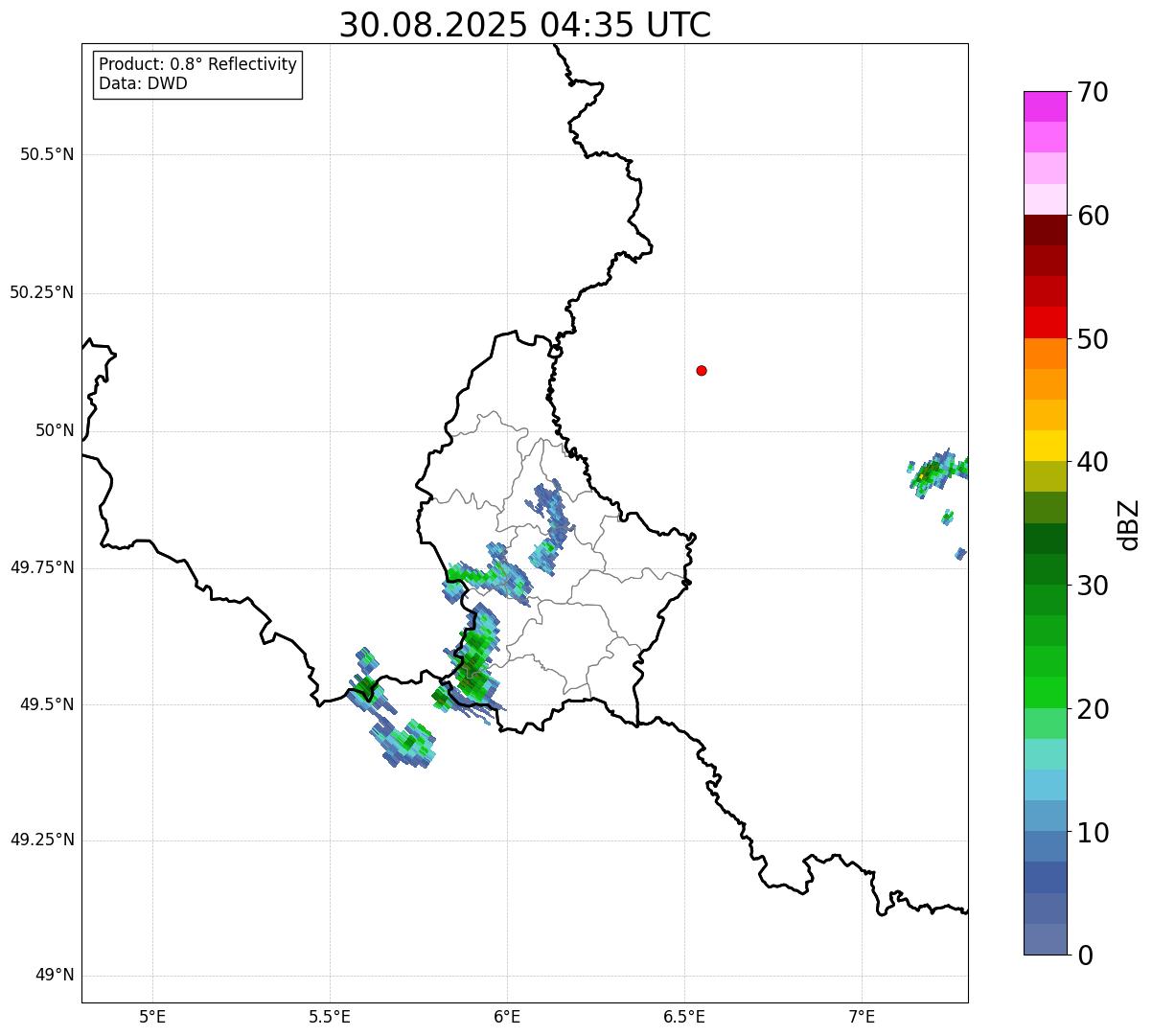Click the blue 10 dBZ colorbar segment
The height and width of the screenshot is (1036, 1152).
click(x=1046, y=816)
